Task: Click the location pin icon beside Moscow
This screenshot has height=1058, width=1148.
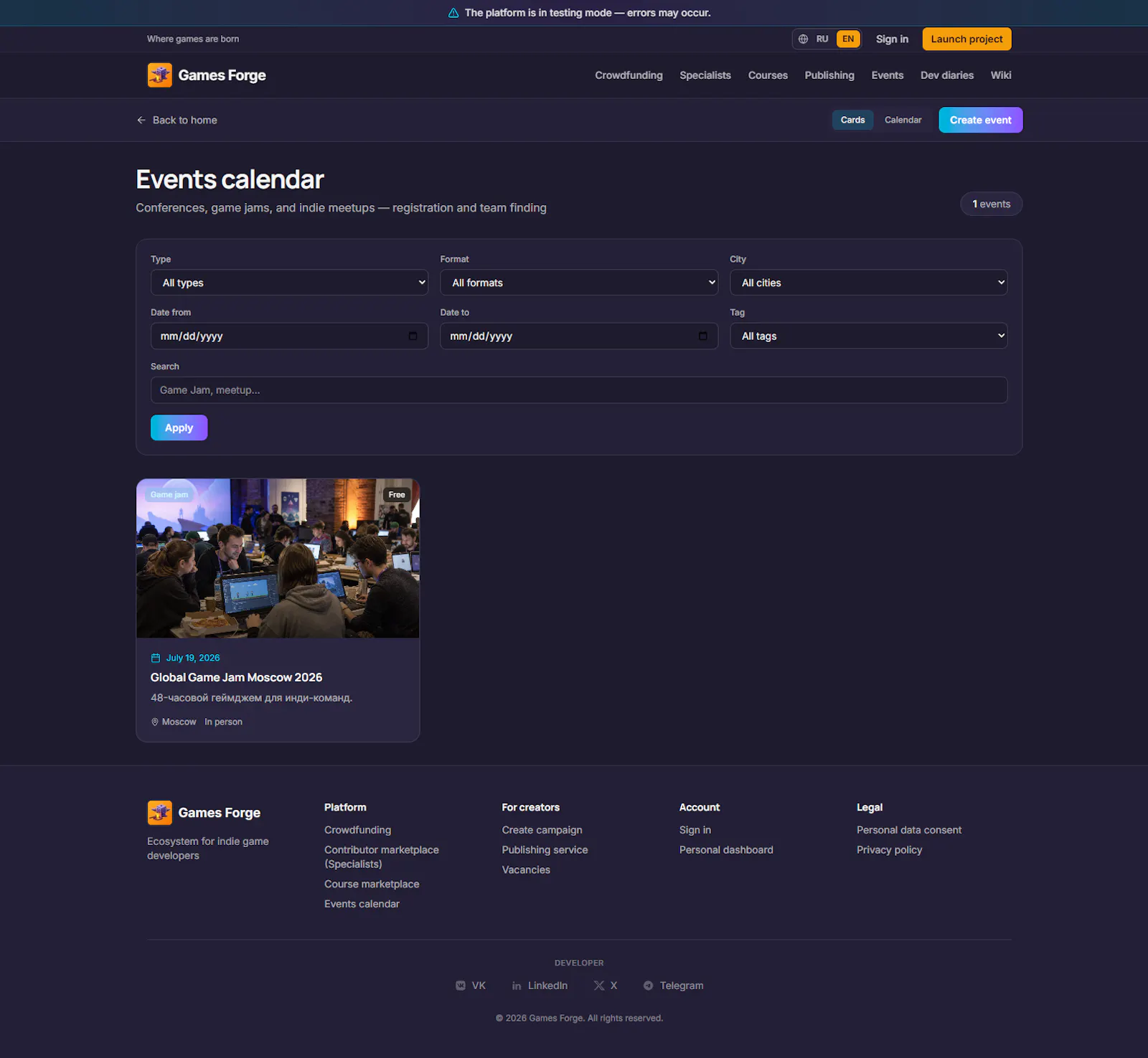Action: point(155,722)
